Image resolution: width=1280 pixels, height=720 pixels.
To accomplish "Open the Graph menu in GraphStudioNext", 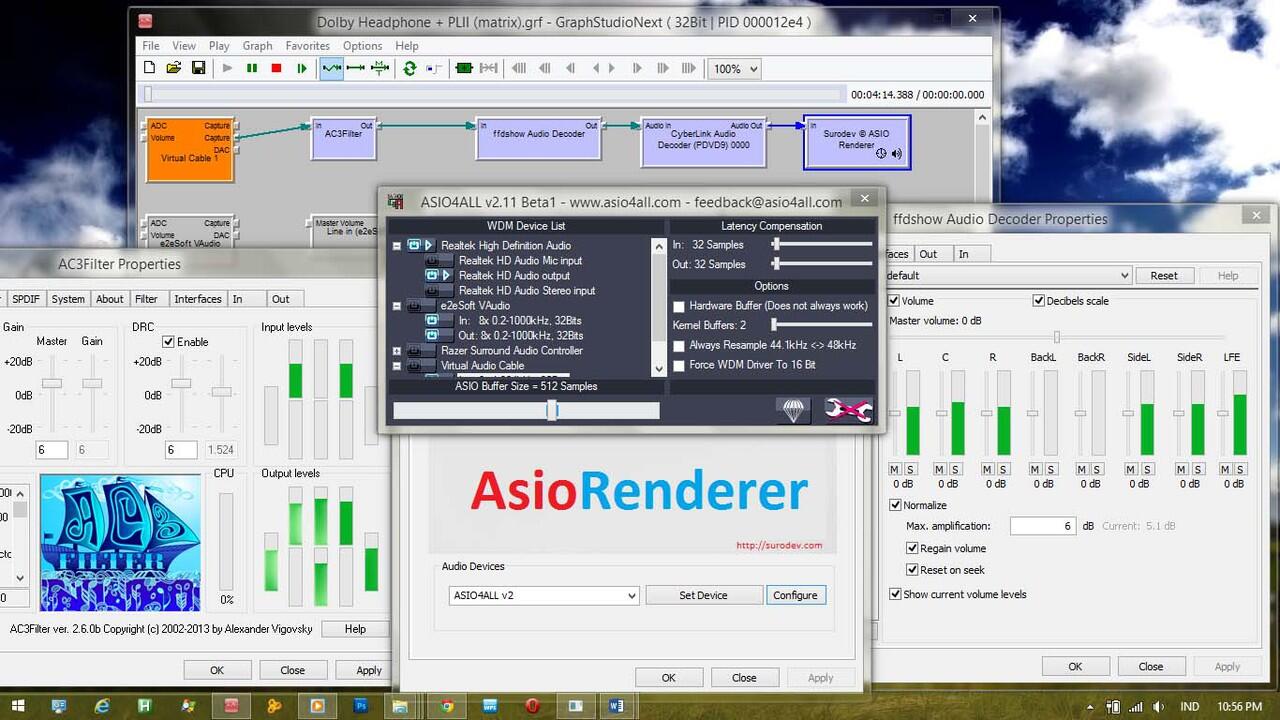I will point(257,45).
